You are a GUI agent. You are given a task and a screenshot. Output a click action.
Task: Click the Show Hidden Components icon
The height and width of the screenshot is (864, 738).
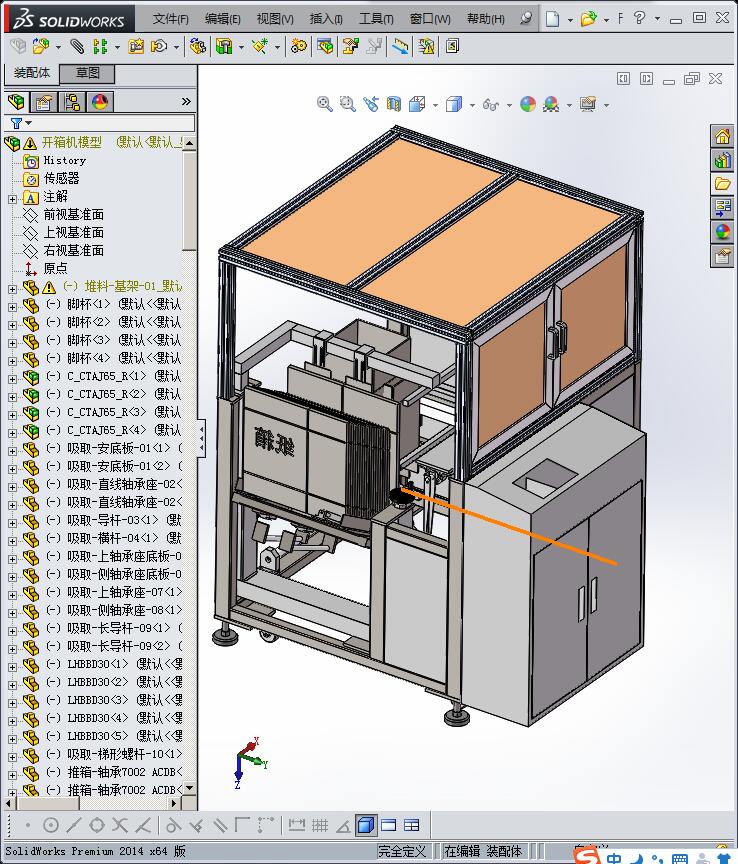pos(197,46)
